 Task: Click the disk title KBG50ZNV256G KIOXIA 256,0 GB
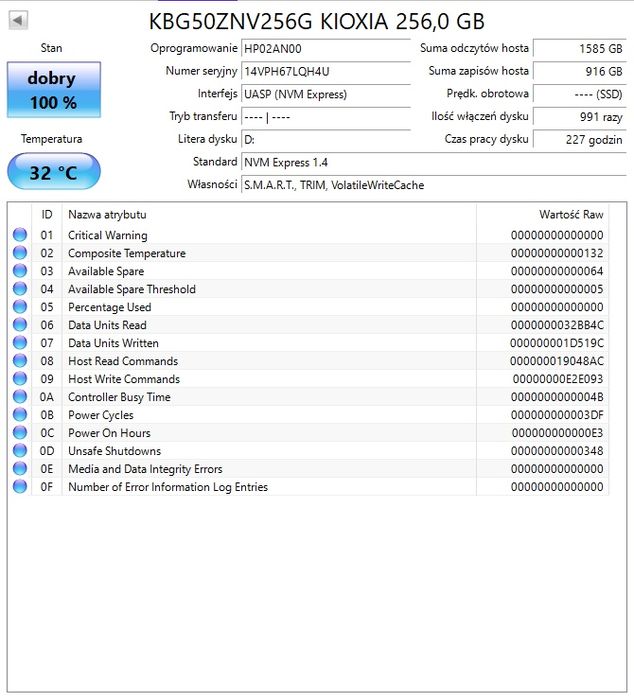(317, 21)
